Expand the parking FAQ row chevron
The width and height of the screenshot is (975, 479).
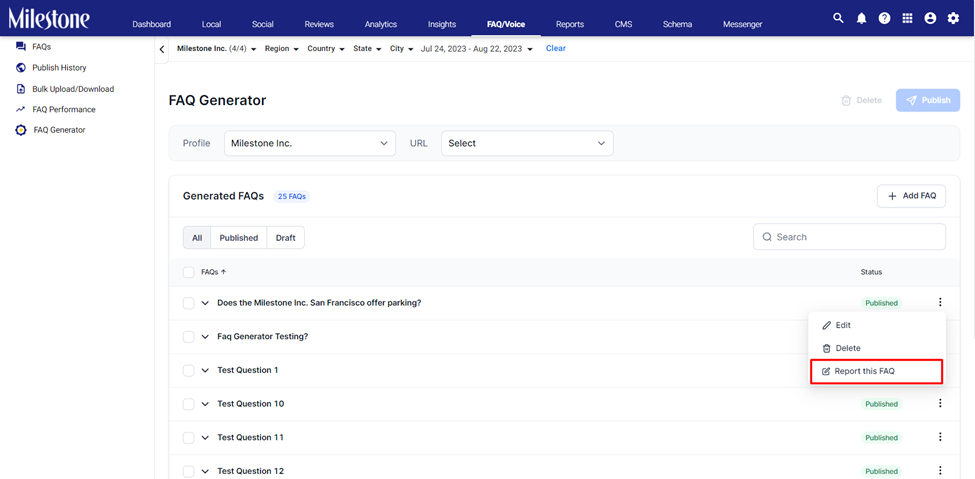coord(205,303)
